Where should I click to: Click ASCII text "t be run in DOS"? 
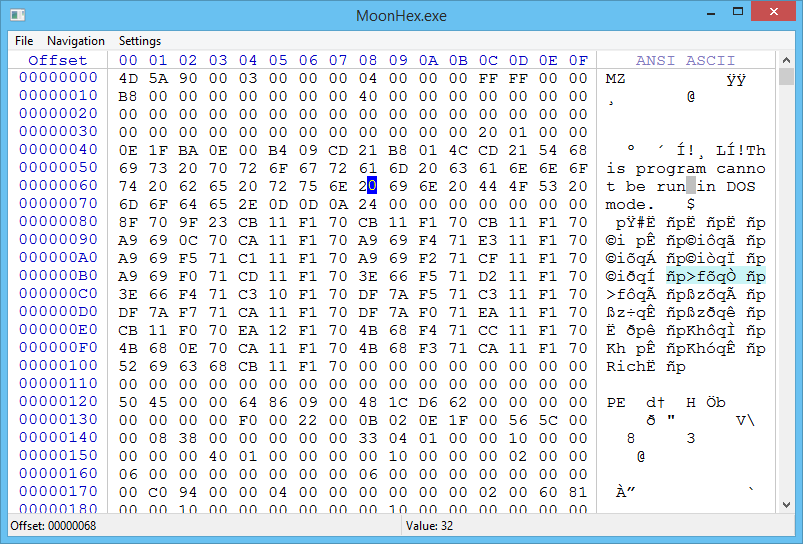tap(681, 186)
